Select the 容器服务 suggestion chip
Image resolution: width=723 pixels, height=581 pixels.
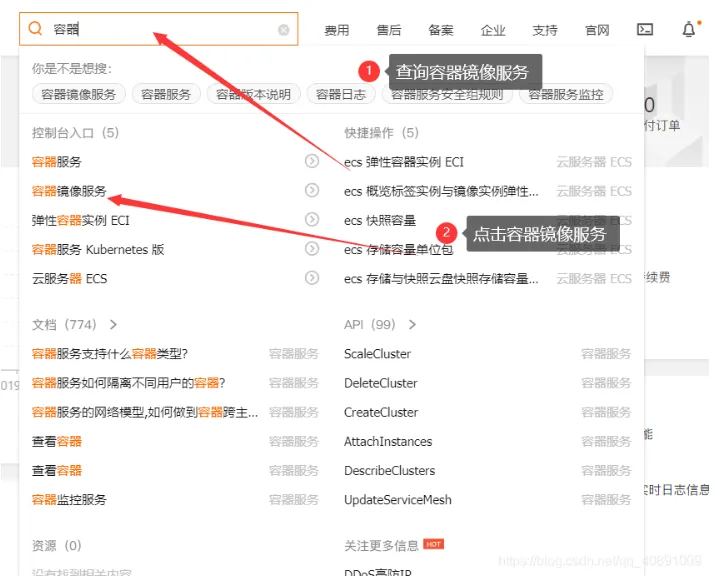pos(166,94)
